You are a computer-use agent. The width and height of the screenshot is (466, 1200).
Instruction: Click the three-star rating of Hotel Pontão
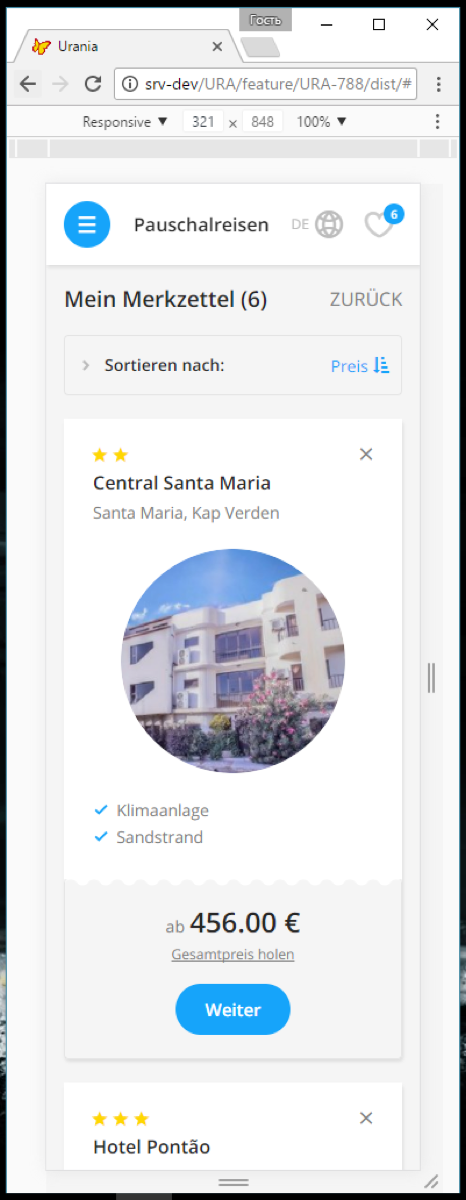[121, 1118]
